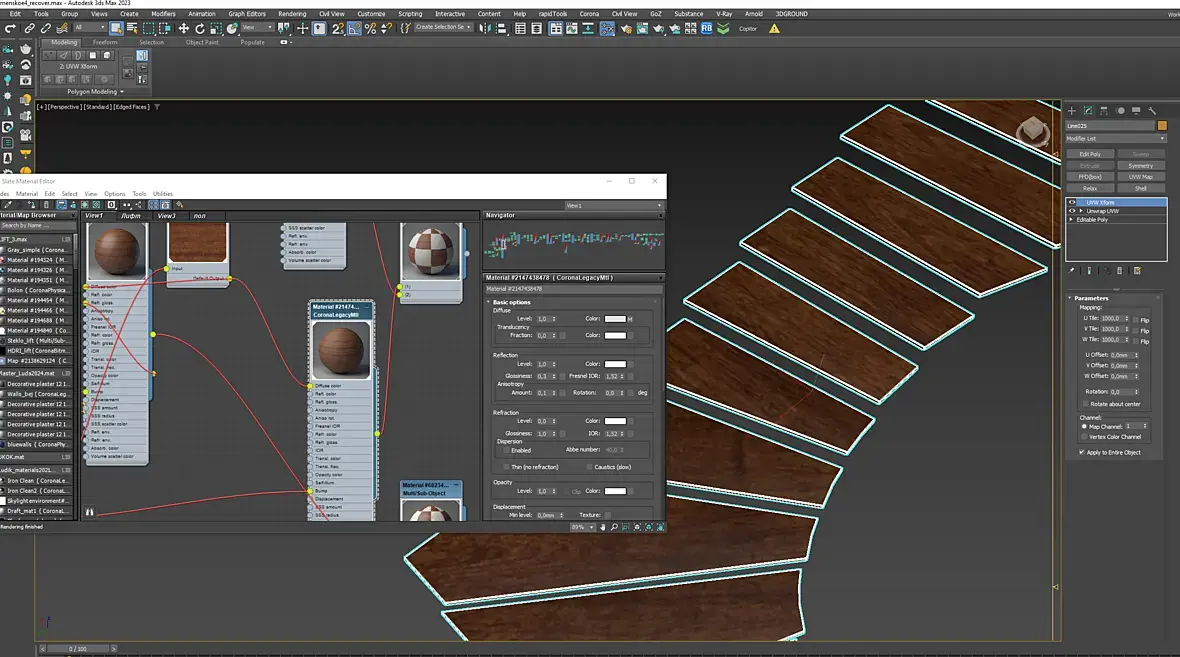Viewport: 1180px width, 657px height.
Task: Open the Hierarchy tab in command panel
Action: click(x=1104, y=110)
